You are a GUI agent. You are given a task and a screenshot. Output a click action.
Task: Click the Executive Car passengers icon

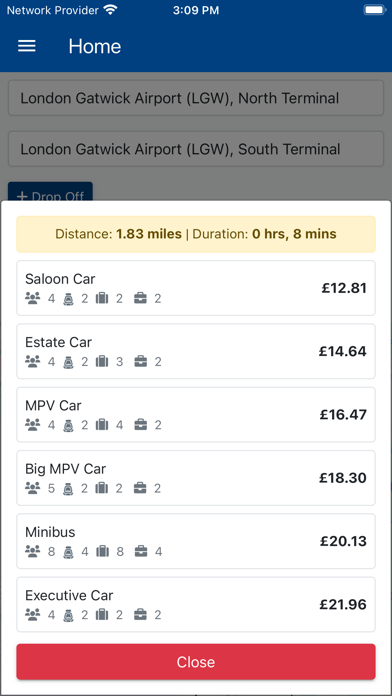click(x=32, y=615)
